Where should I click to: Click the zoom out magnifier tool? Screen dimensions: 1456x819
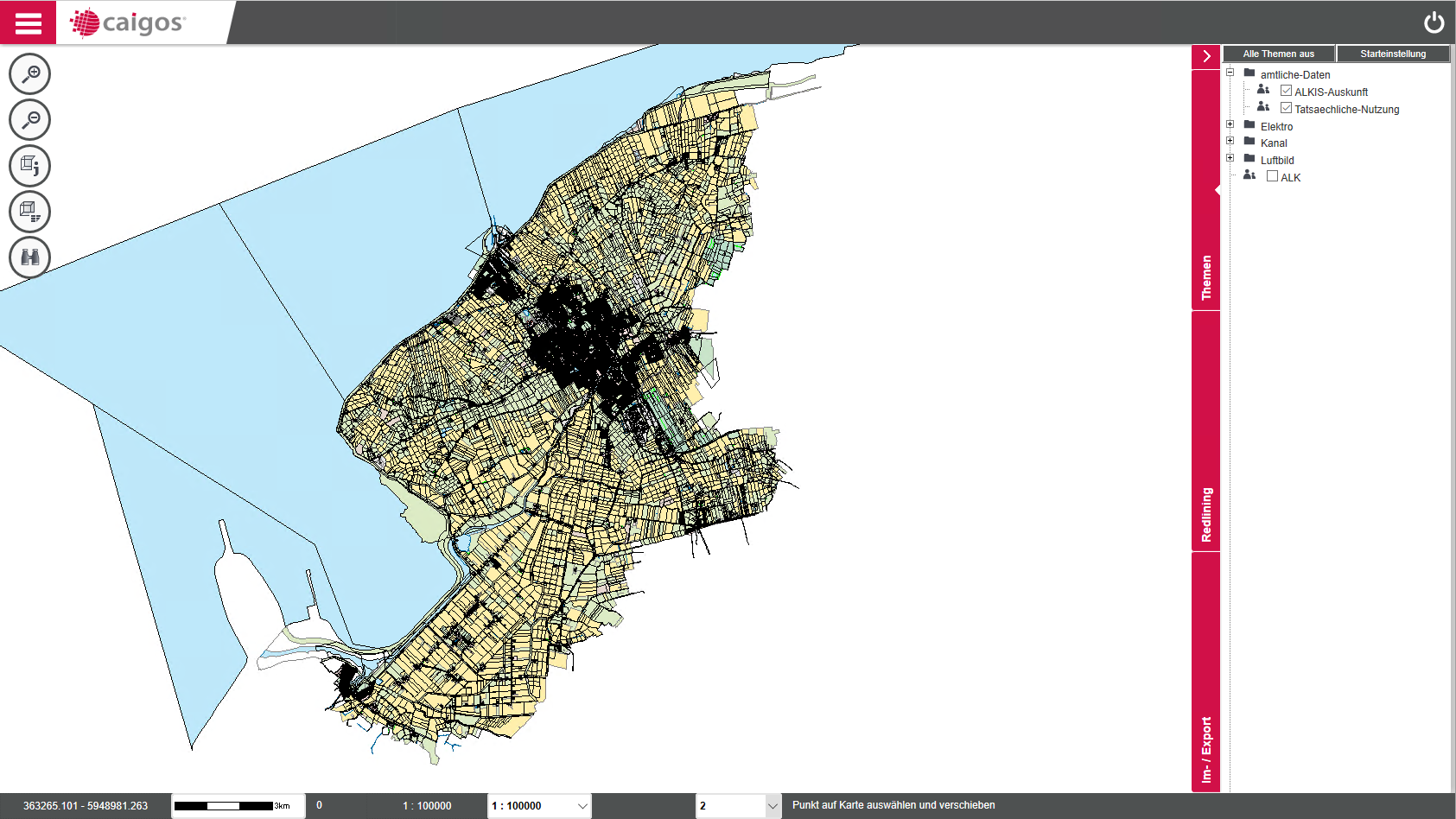pos(30,120)
